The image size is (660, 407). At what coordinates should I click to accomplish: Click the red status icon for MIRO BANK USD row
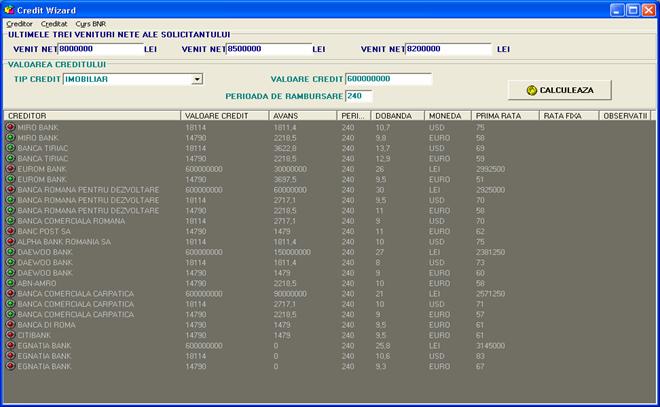point(11,127)
